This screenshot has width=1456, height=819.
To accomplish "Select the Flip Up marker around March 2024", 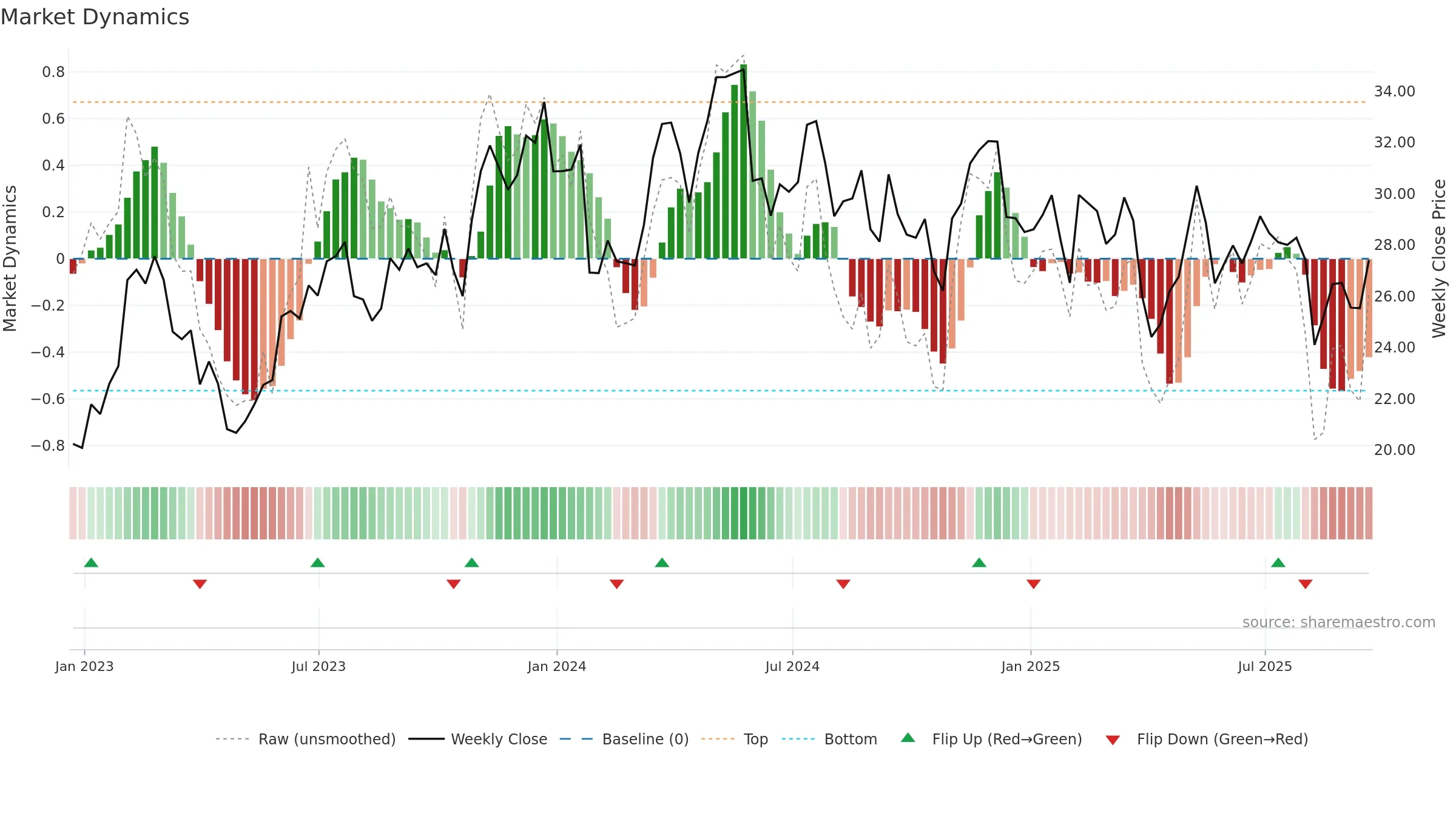I will pos(662,562).
